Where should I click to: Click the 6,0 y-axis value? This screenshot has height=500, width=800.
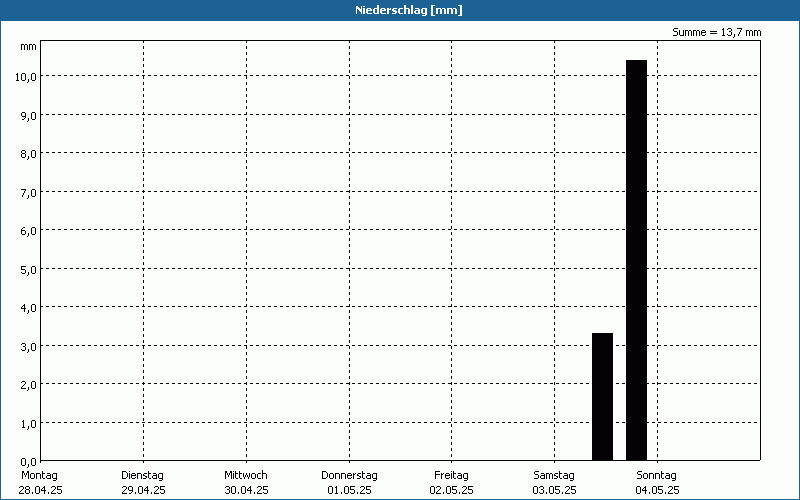click(28, 231)
